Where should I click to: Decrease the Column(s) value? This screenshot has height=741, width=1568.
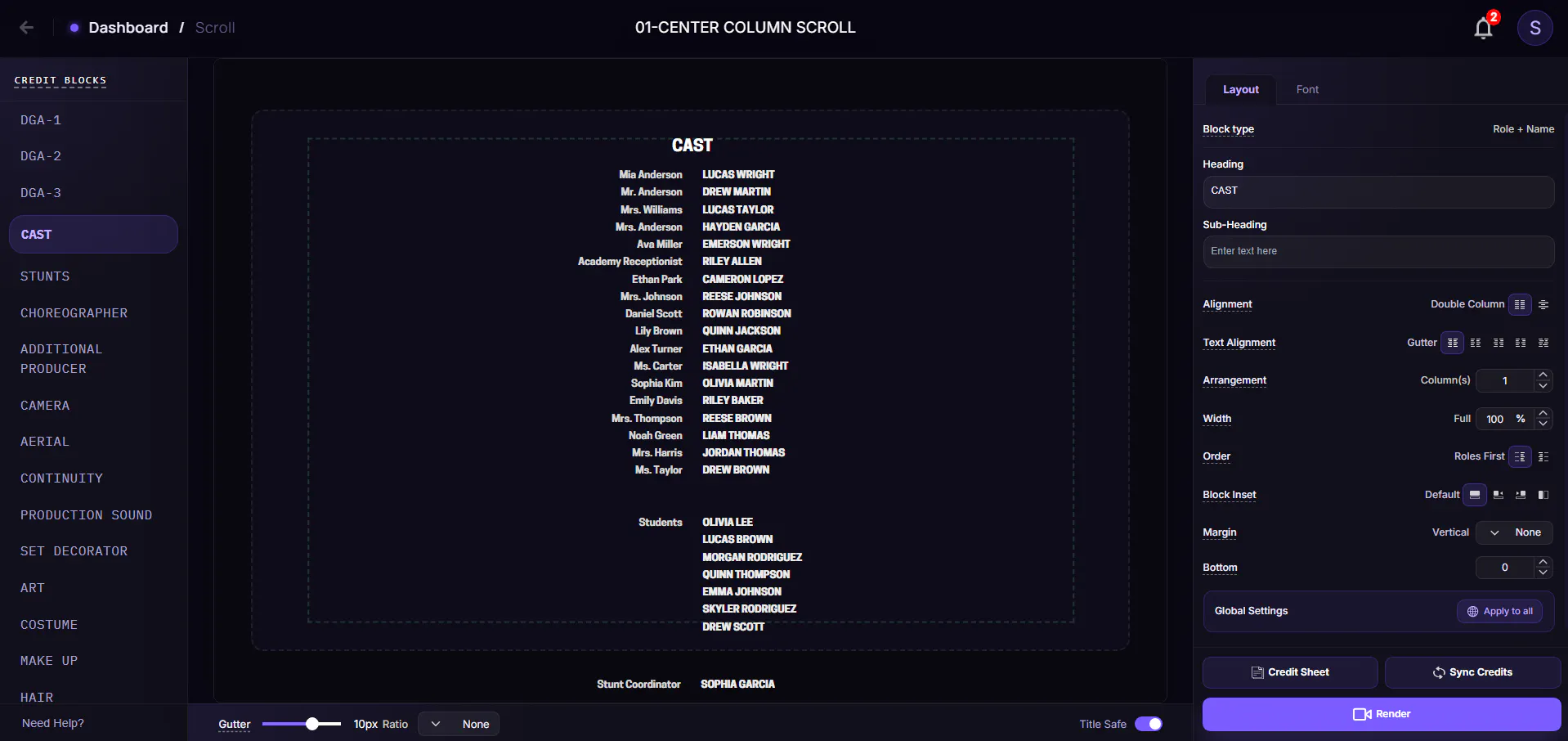pos(1543,386)
